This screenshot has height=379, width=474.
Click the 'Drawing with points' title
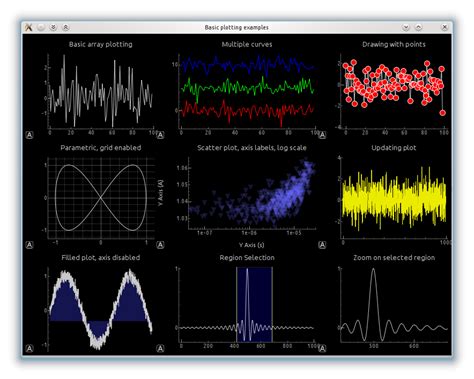(394, 44)
